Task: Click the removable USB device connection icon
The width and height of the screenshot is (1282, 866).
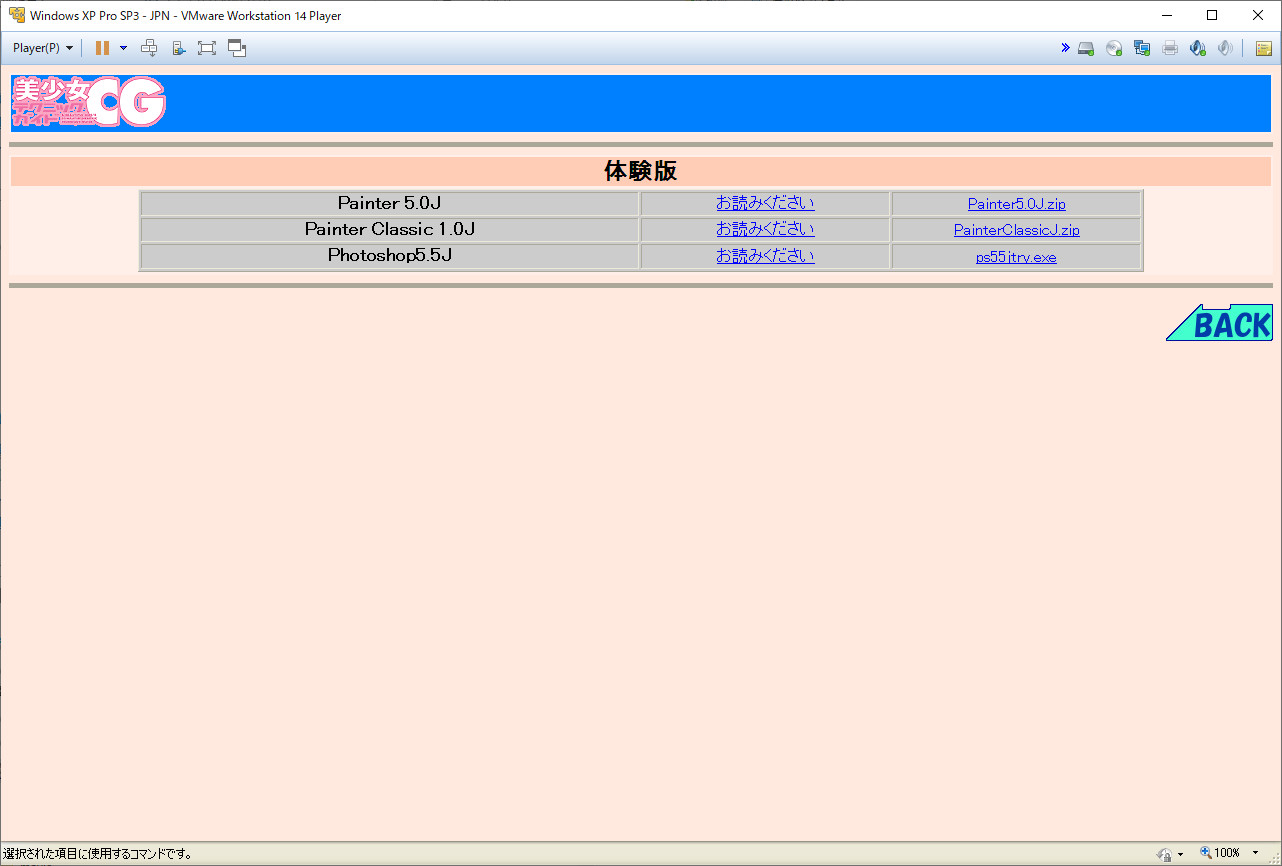Action: click(178, 48)
